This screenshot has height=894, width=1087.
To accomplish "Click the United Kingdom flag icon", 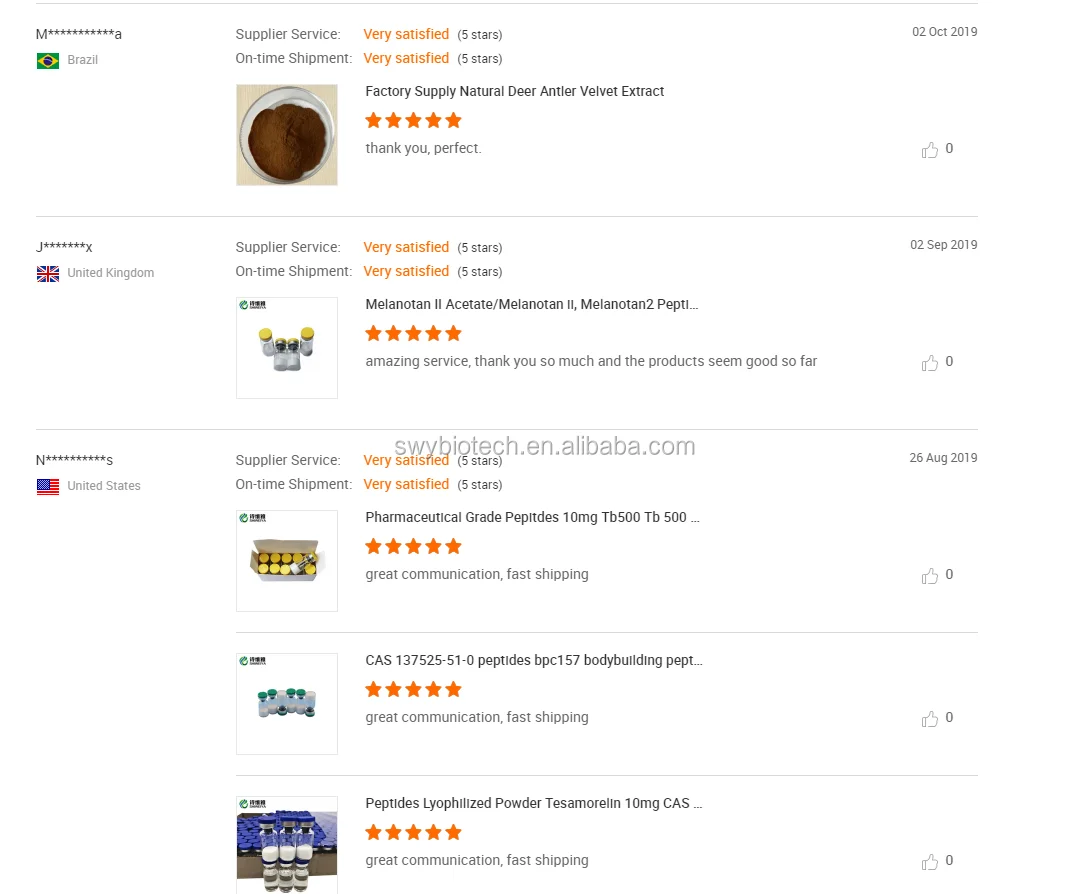I will pyautogui.click(x=48, y=274).
